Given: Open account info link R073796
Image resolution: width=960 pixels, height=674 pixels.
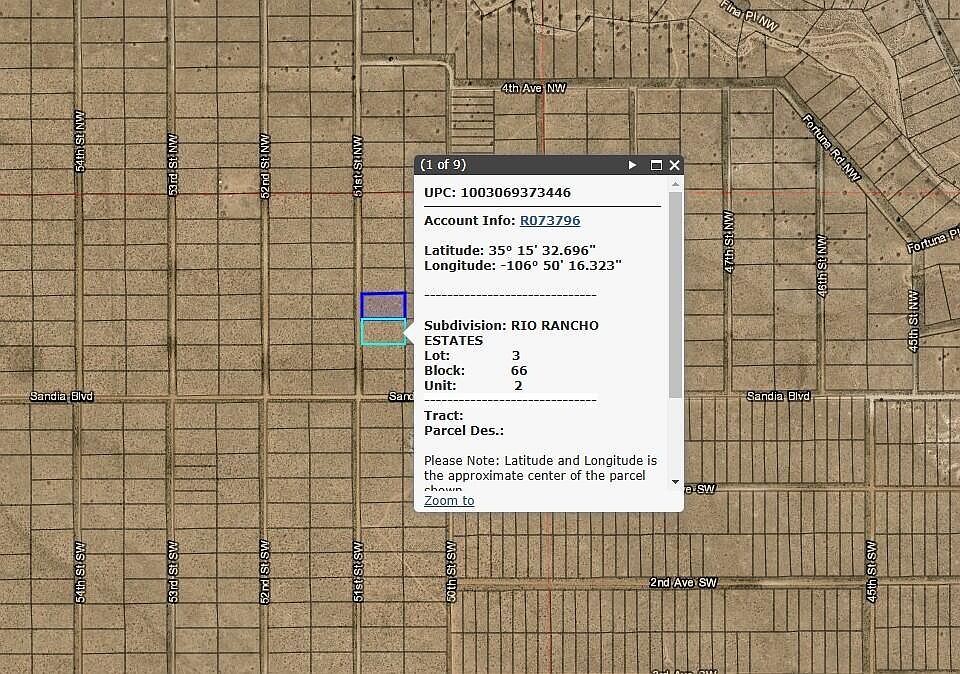Looking at the screenshot, I should (x=549, y=220).
